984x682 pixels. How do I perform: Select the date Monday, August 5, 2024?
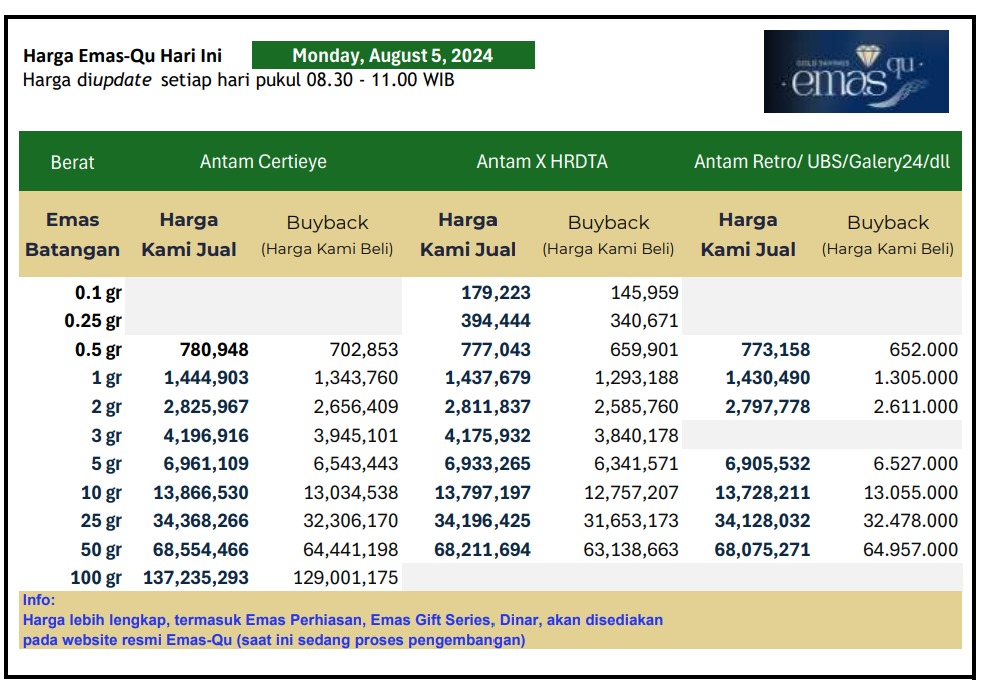point(393,55)
